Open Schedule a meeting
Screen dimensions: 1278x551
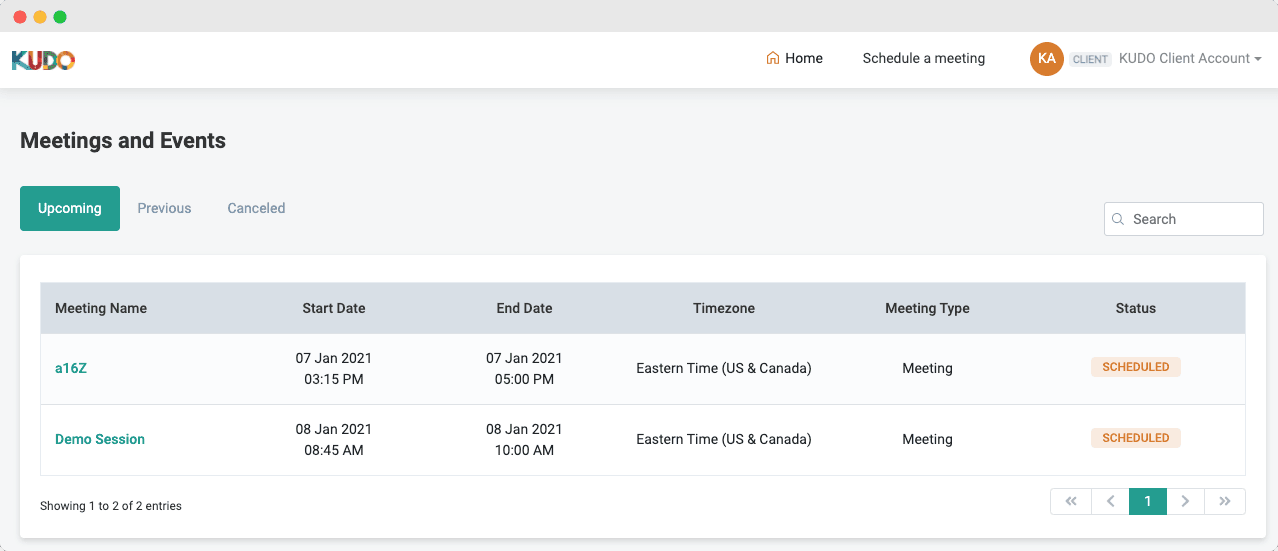(924, 58)
